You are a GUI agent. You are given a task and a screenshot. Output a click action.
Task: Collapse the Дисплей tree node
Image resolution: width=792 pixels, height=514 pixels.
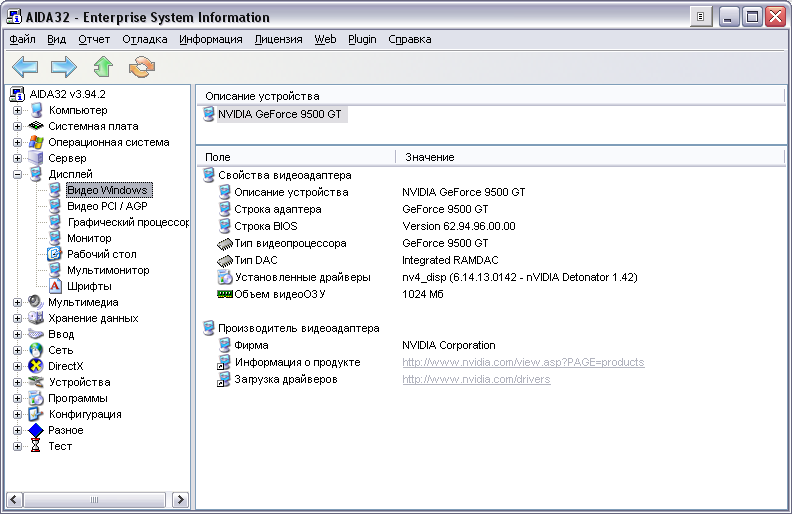coord(18,174)
